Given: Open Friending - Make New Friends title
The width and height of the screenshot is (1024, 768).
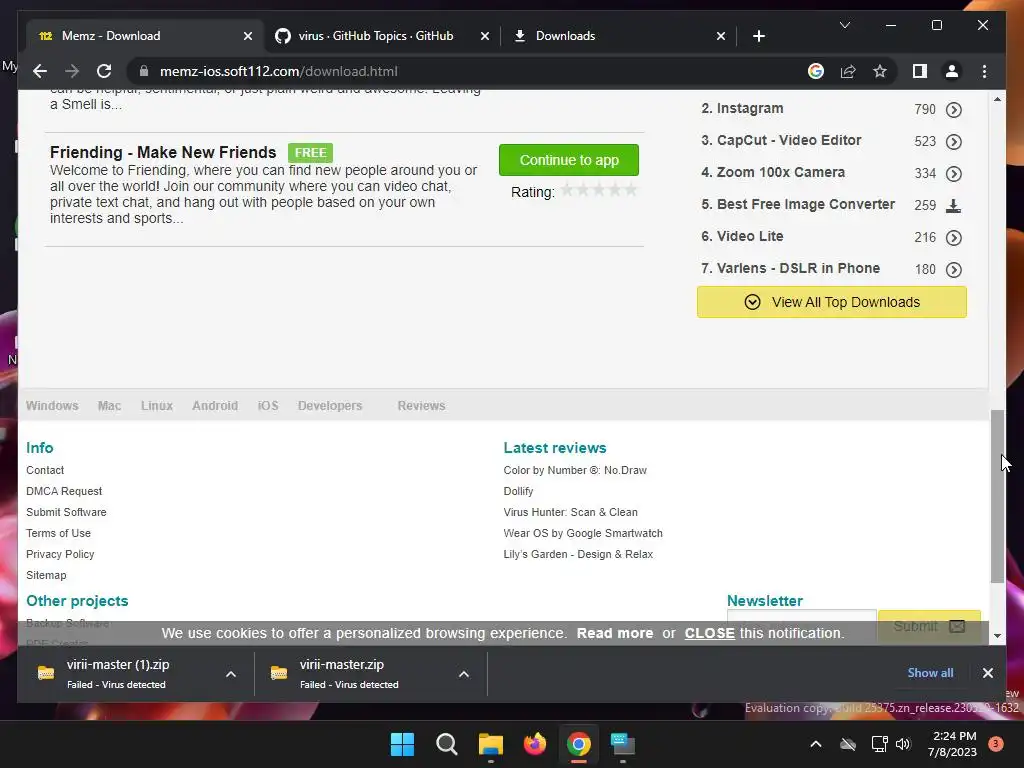Looking at the screenshot, I should [163, 152].
